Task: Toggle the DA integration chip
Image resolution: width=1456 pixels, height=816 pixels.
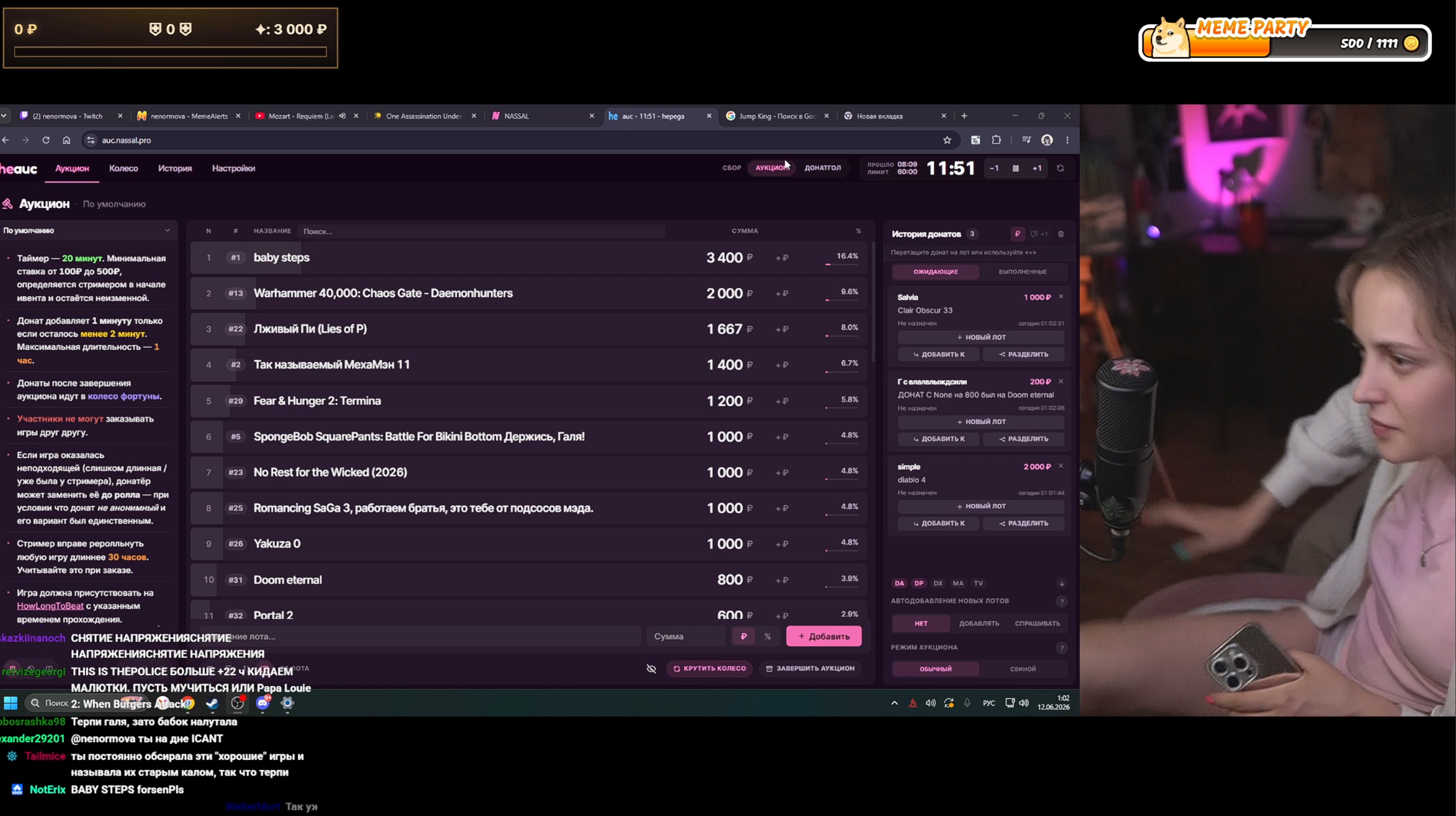Action: [x=899, y=583]
